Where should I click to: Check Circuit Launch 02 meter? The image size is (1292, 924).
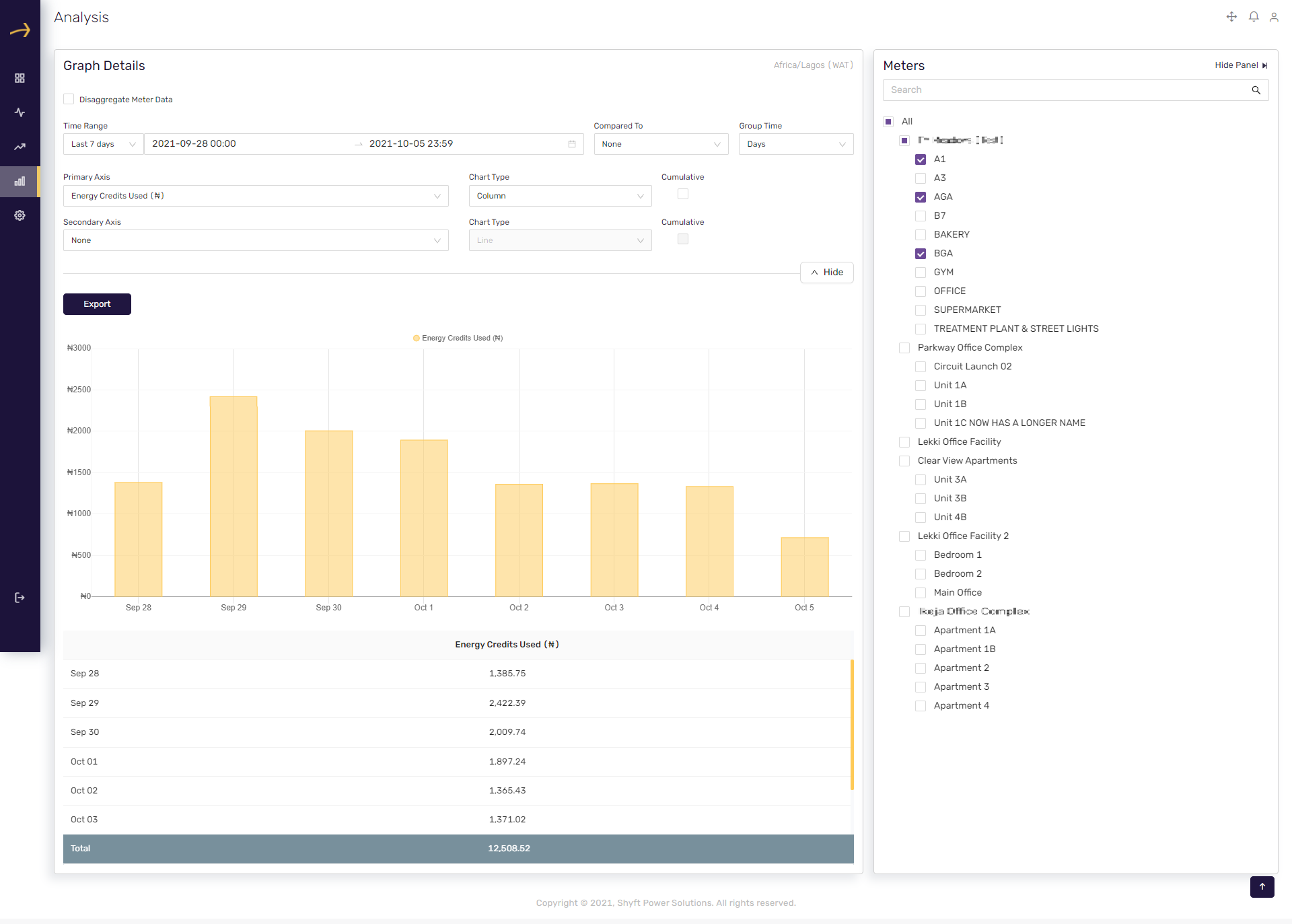pyautogui.click(x=921, y=367)
